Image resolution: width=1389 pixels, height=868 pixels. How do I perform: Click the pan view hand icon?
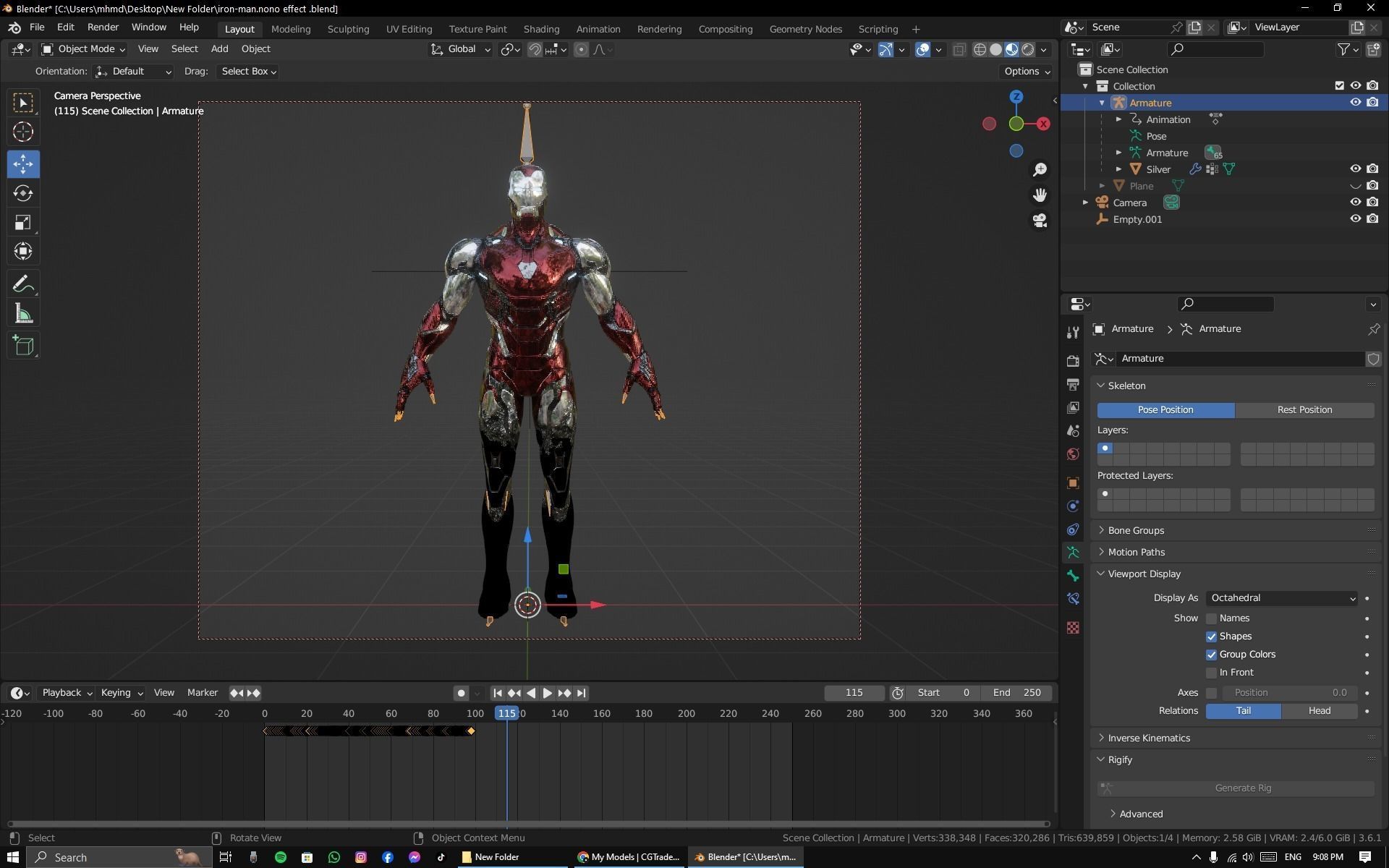(x=1040, y=195)
